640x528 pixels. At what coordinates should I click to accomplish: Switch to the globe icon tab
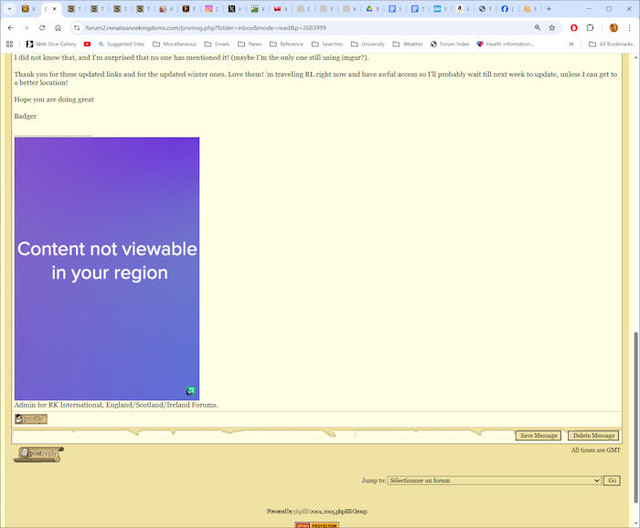pyautogui.click(x=482, y=9)
